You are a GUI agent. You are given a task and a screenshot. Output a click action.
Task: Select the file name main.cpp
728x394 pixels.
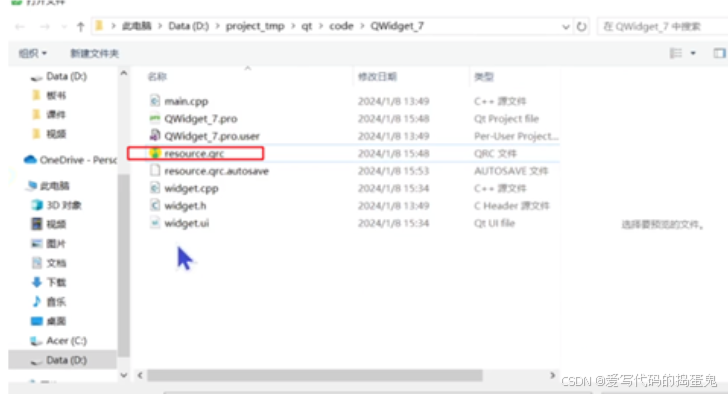coord(186,101)
